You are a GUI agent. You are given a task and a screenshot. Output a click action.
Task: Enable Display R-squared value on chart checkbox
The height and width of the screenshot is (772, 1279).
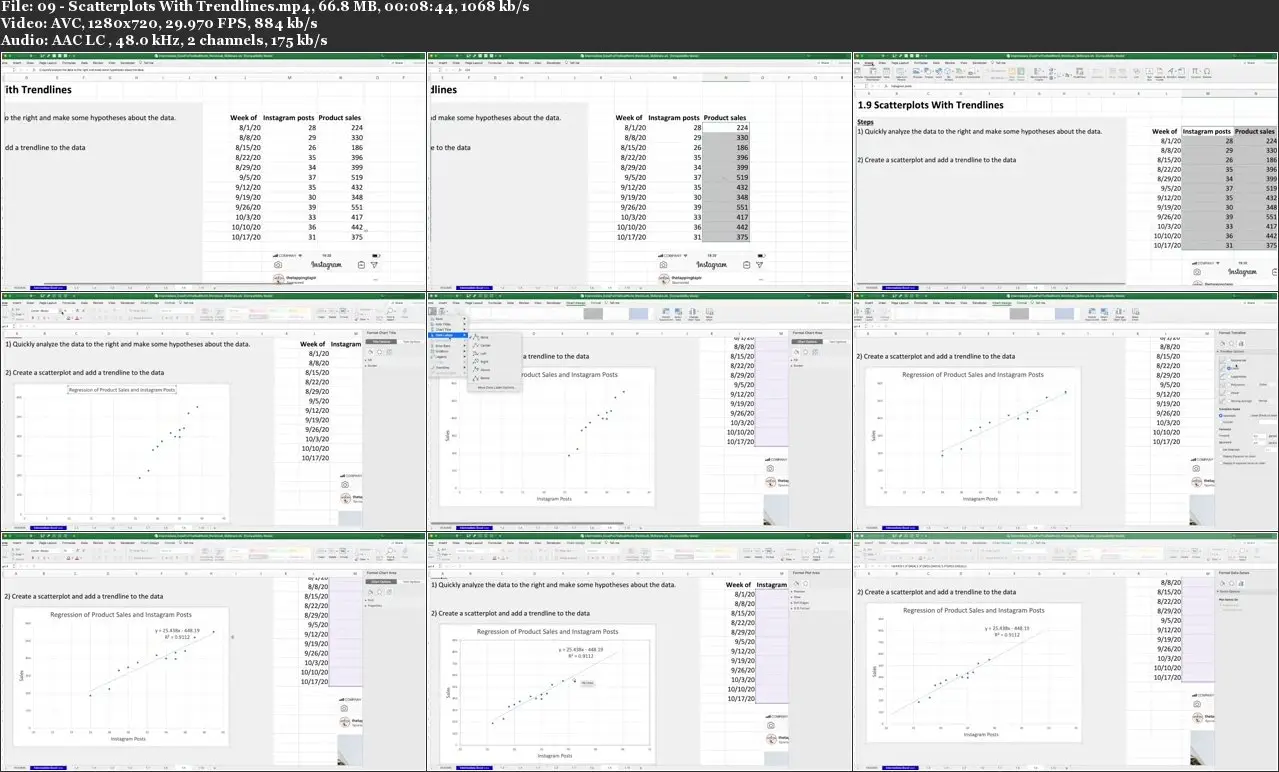tap(1221, 463)
